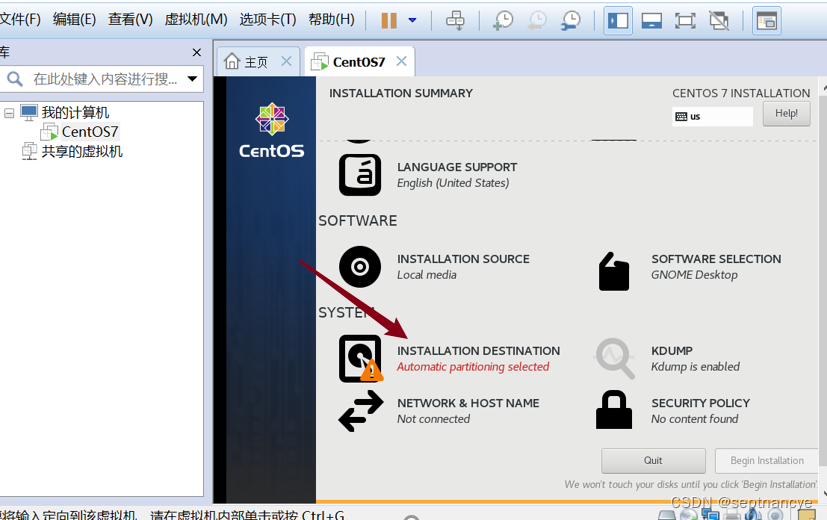The height and width of the screenshot is (520, 827).
Task: Toggle the thumbnail bar icon
Action: (x=652, y=21)
